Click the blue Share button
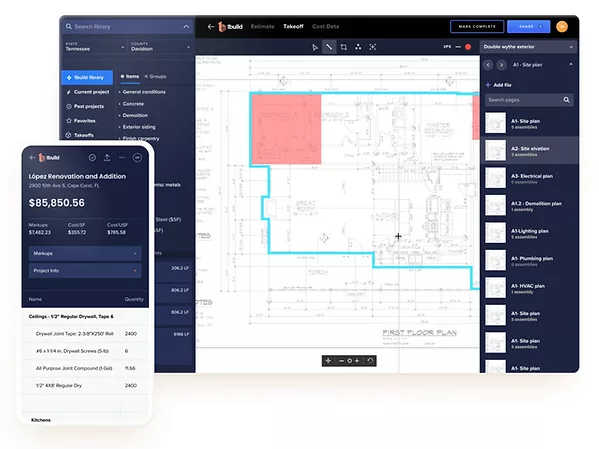 pyautogui.click(x=529, y=26)
